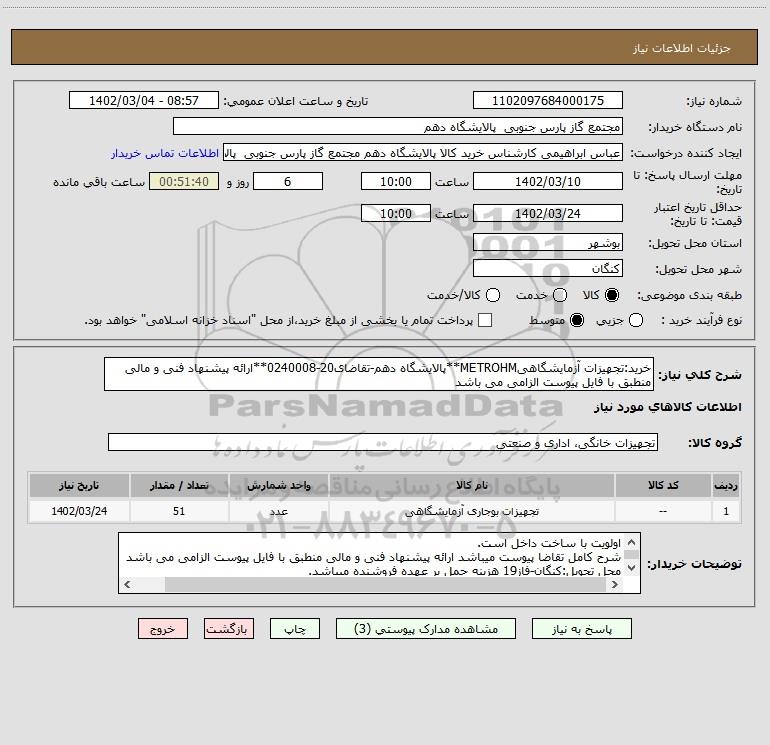Click the buyer notes scroll left arrow
The height and width of the screenshot is (745, 770).
127,584
